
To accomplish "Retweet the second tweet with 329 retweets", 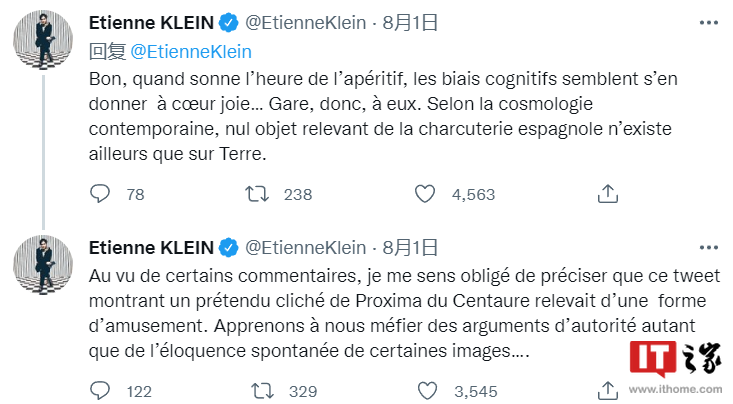I will pos(258,390).
